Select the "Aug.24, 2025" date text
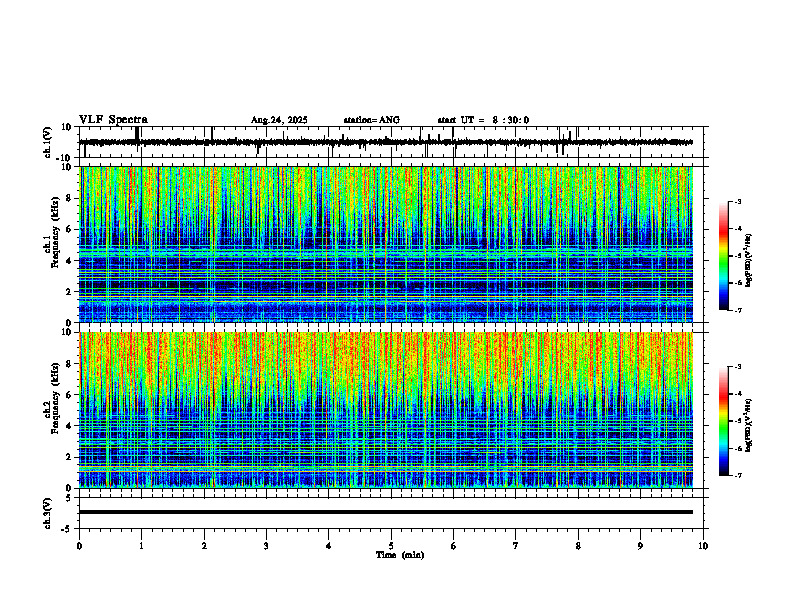This screenshot has width=792, height=612. click(x=279, y=120)
